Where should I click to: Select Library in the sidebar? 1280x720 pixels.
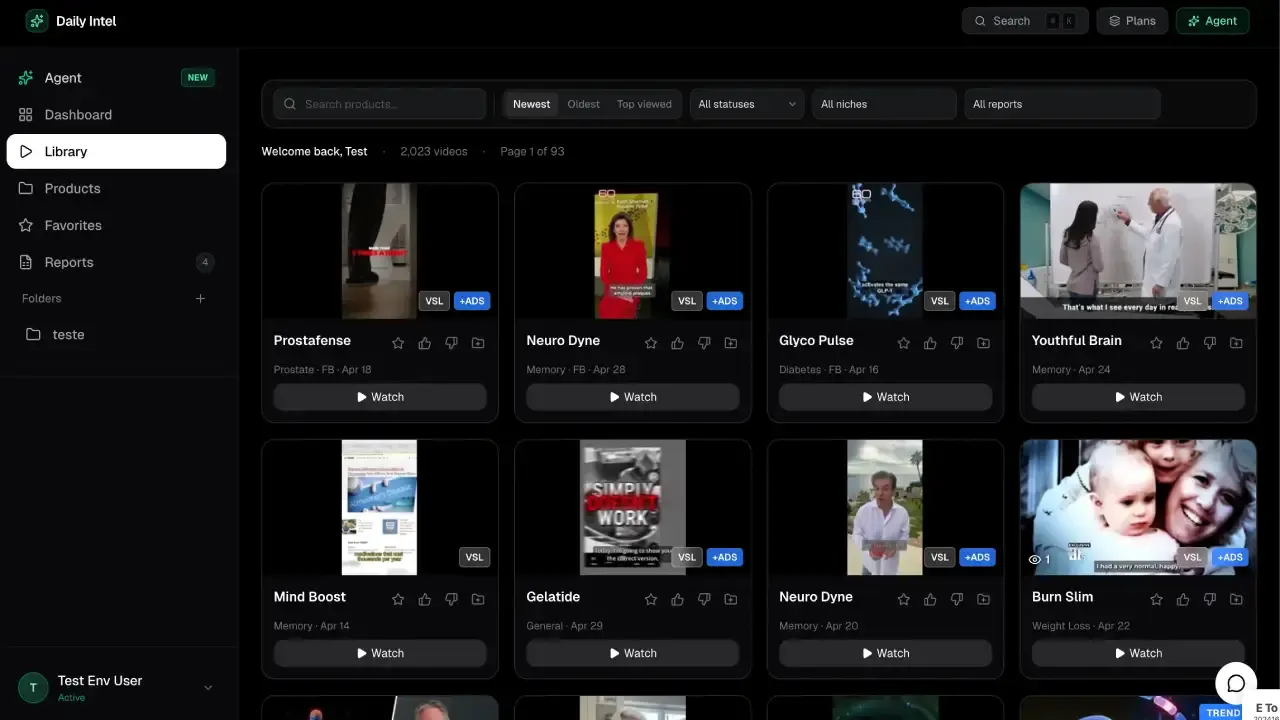(116, 152)
